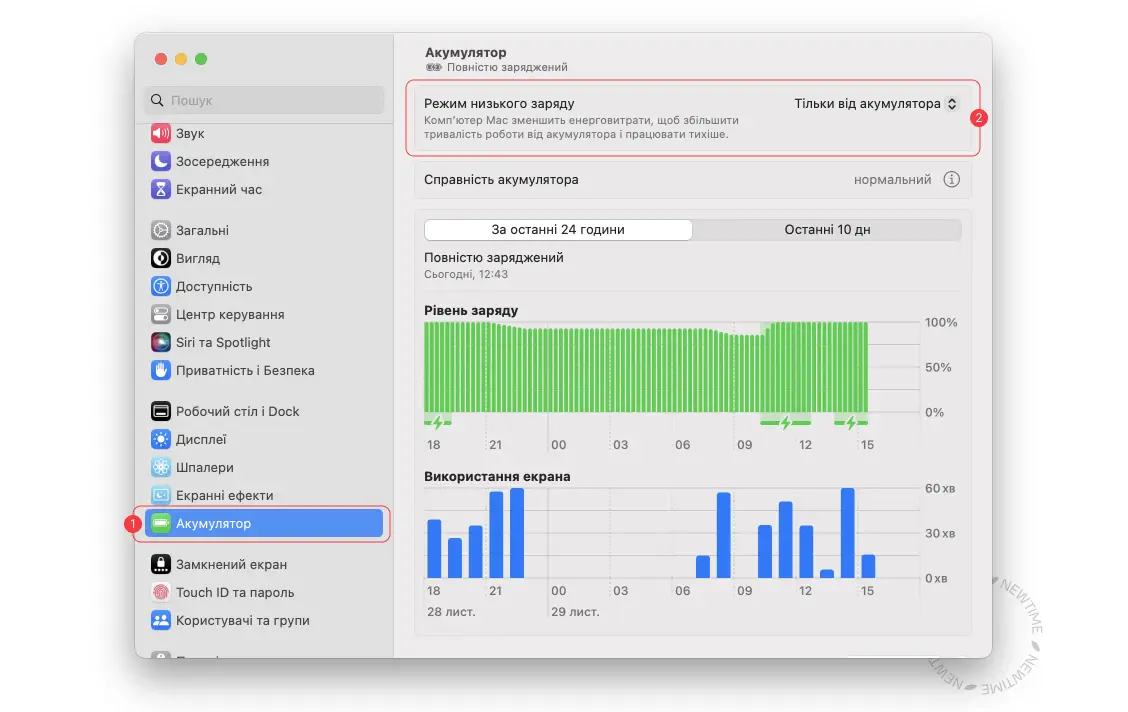Open Приватність і Безпека section
Image resolution: width=1128 pixels, height=712 pixels.
point(264,370)
